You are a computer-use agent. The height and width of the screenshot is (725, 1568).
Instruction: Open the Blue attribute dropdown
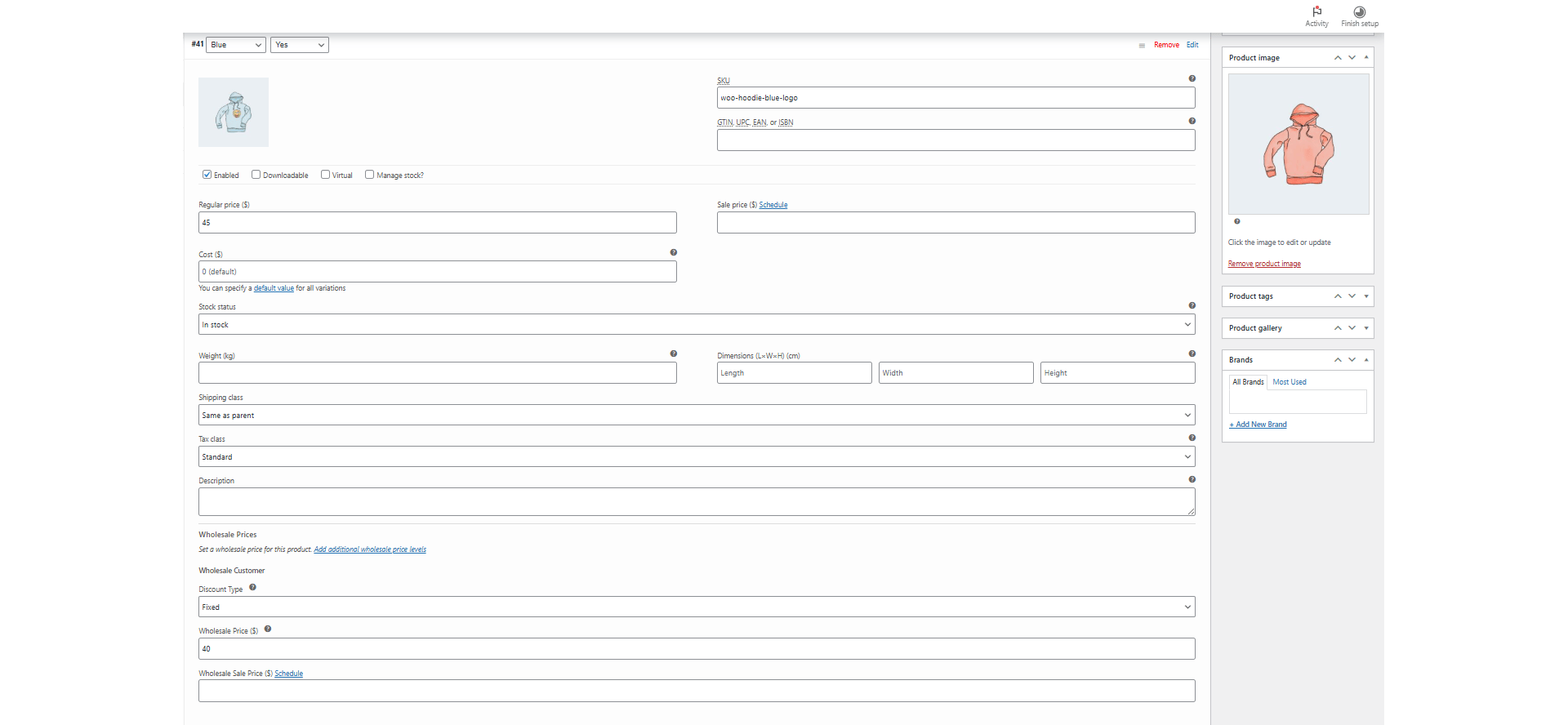(x=236, y=45)
